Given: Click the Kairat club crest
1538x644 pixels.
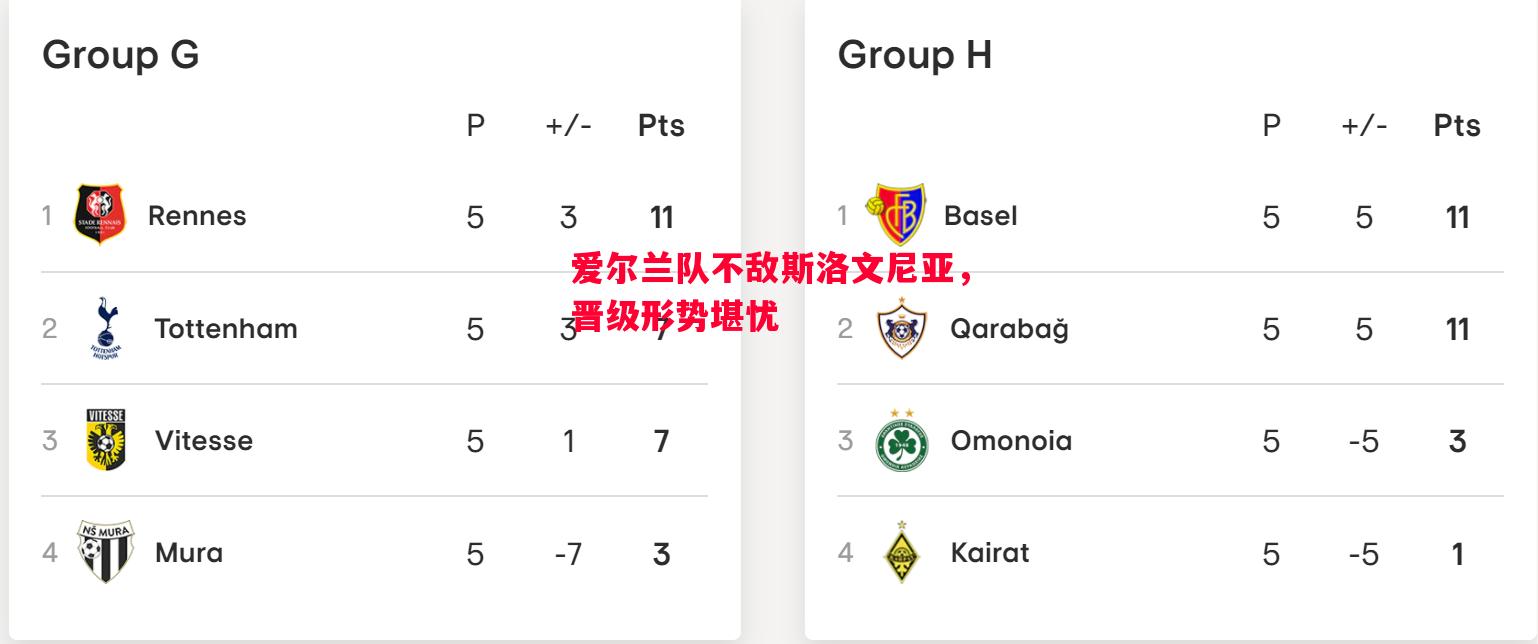Looking at the screenshot, I should [x=902, y=552].
